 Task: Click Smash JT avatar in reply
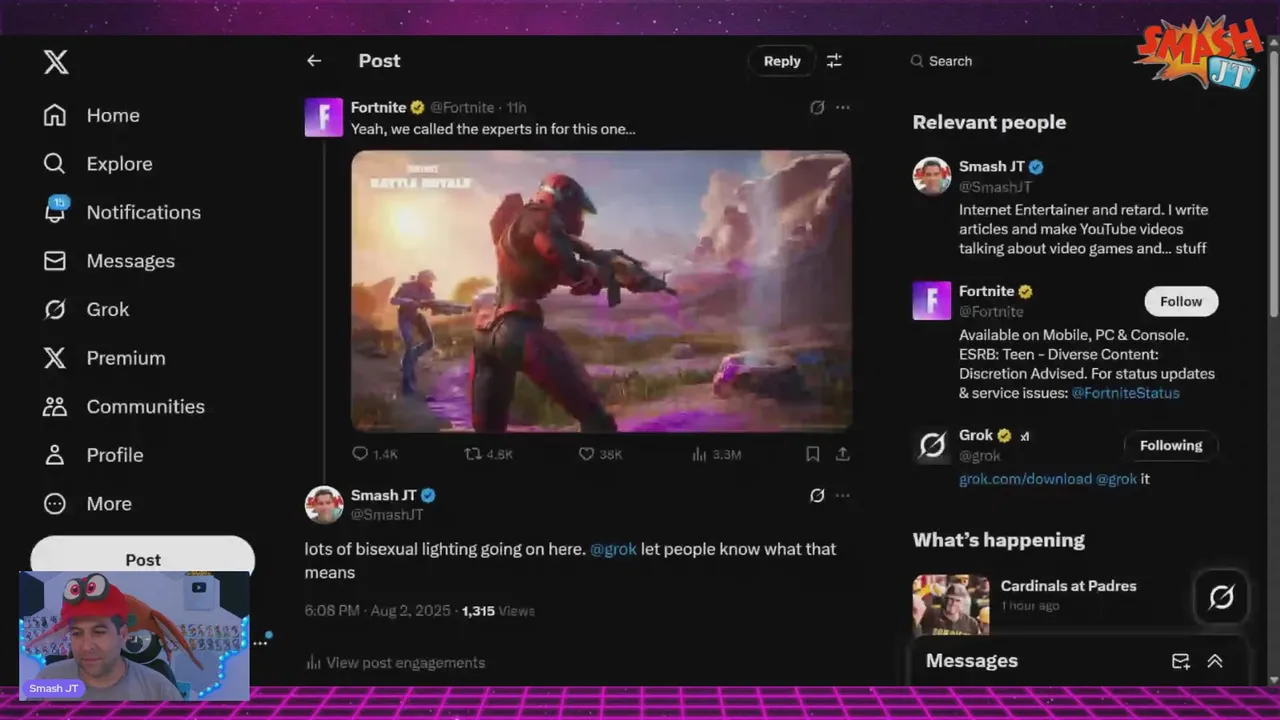[x=324, y=505]
